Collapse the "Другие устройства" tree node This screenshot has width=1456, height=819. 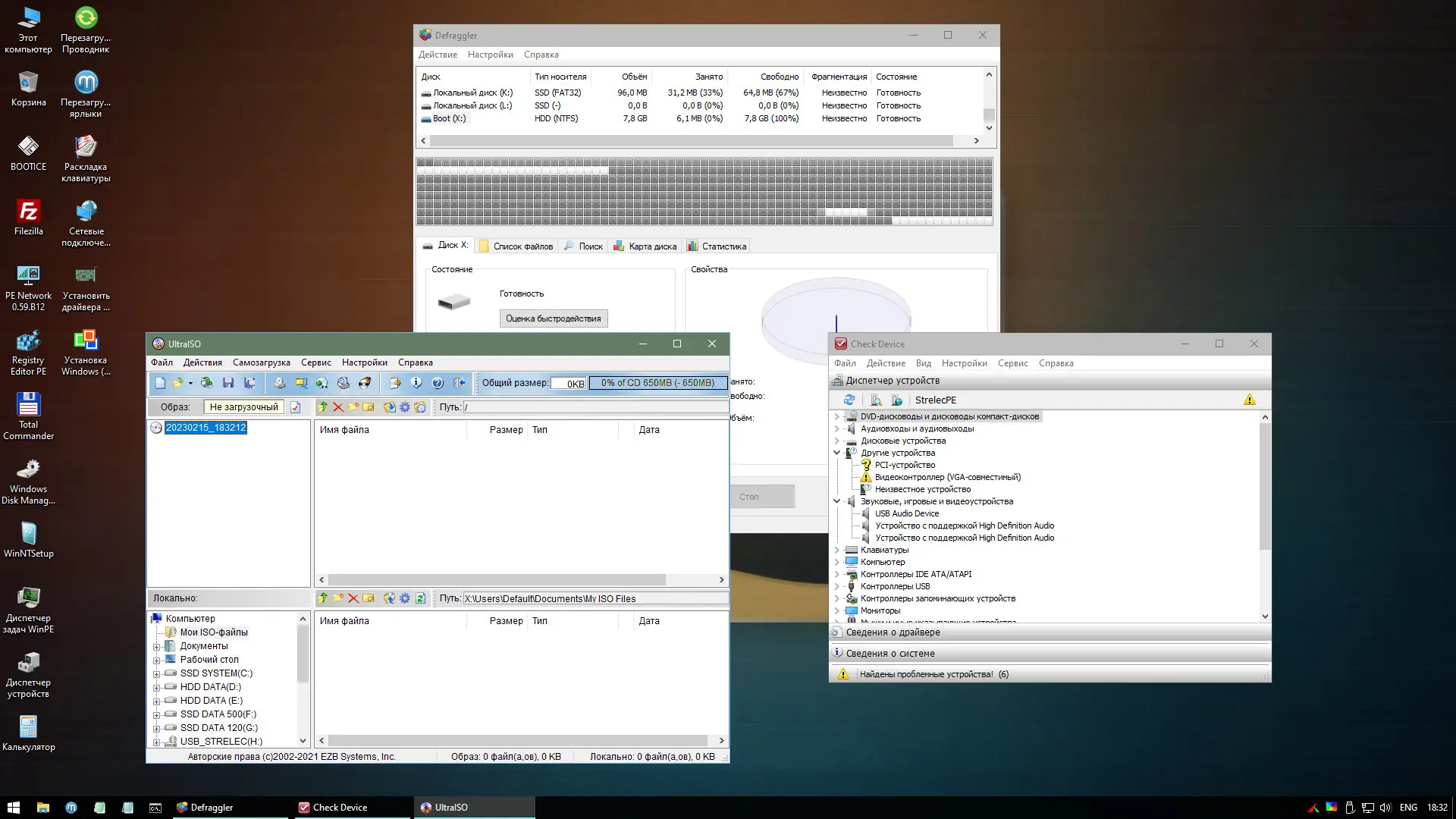tap(837, 453)
